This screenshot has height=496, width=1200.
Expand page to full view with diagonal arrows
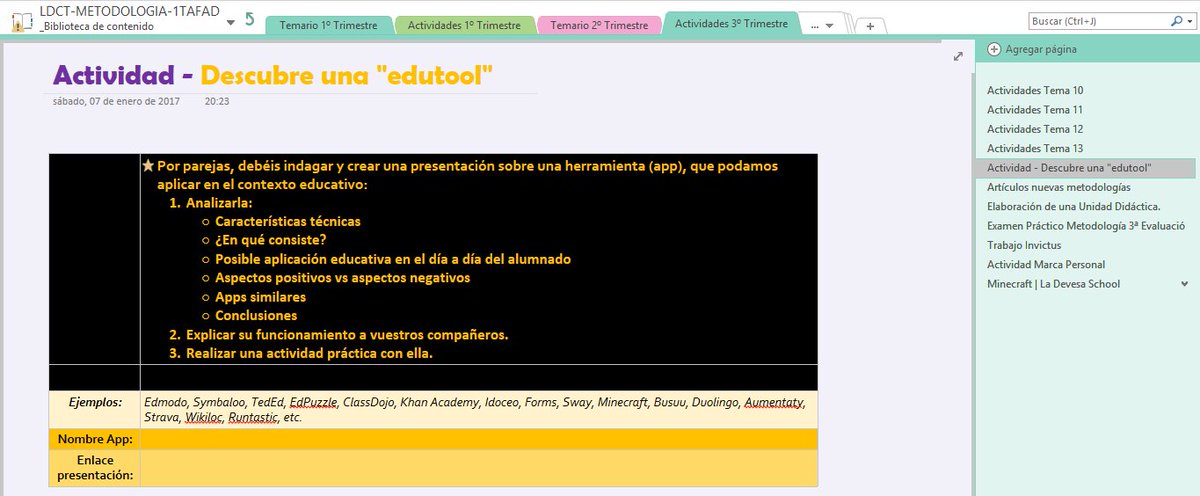(958, 57)
